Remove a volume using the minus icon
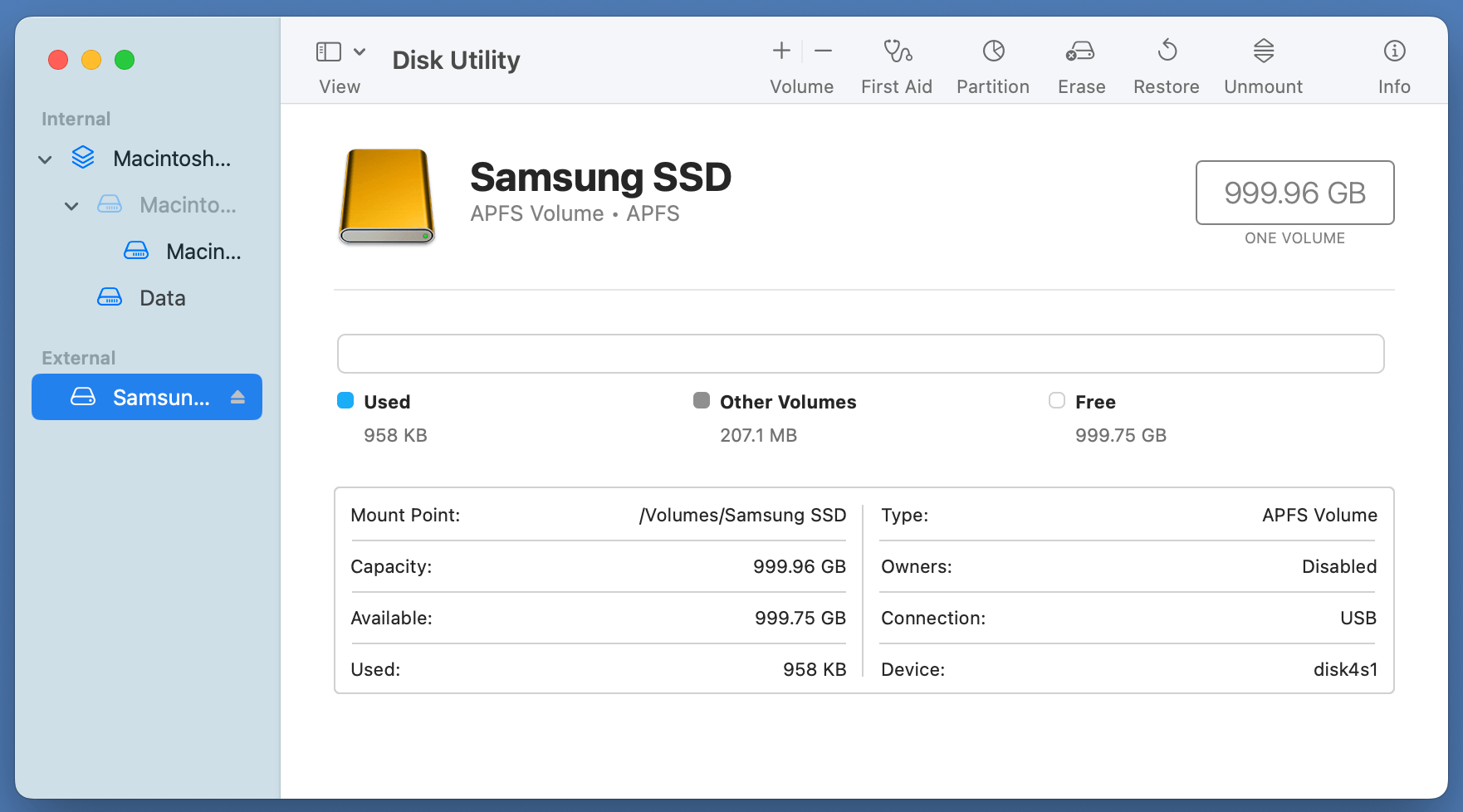Viewport: 1463px width, 812px height. pos(823,51)
